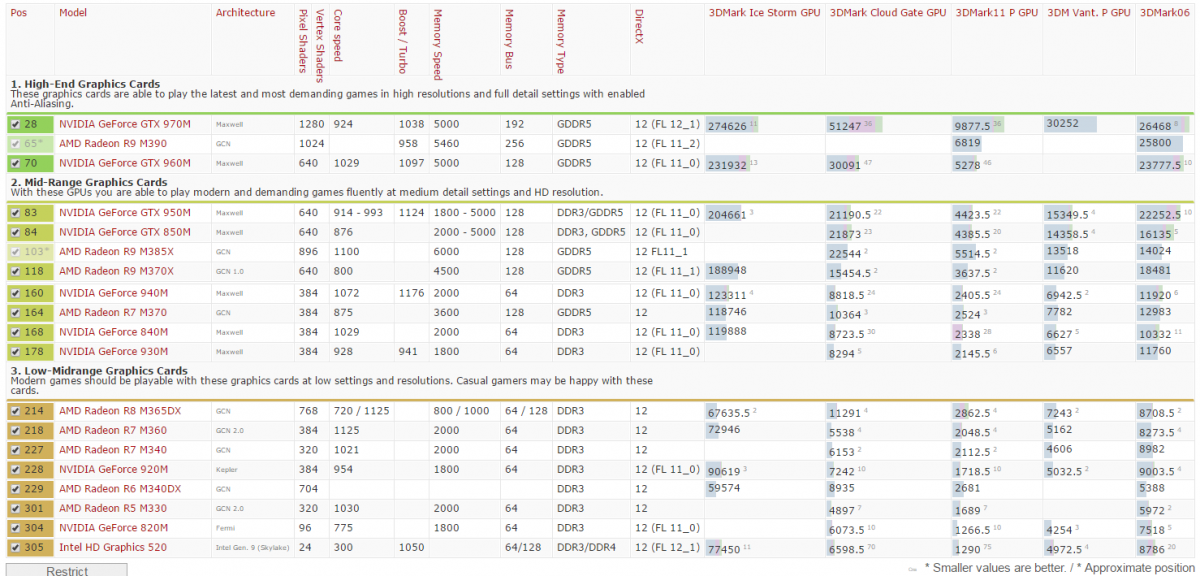Open AMD Radeon R6 M340DX link
Screen dimensions: 1200x576
[120, 489]
